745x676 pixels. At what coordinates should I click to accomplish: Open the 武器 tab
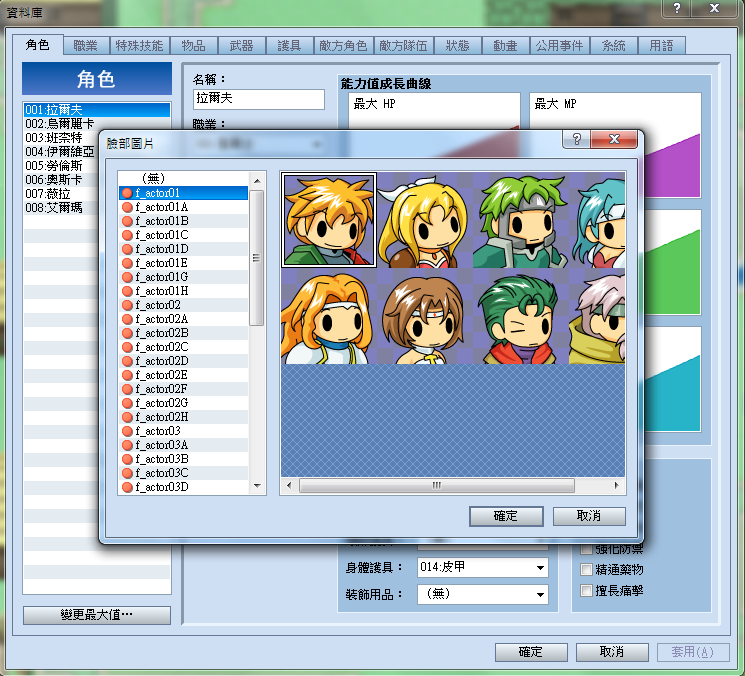point(241,46)
